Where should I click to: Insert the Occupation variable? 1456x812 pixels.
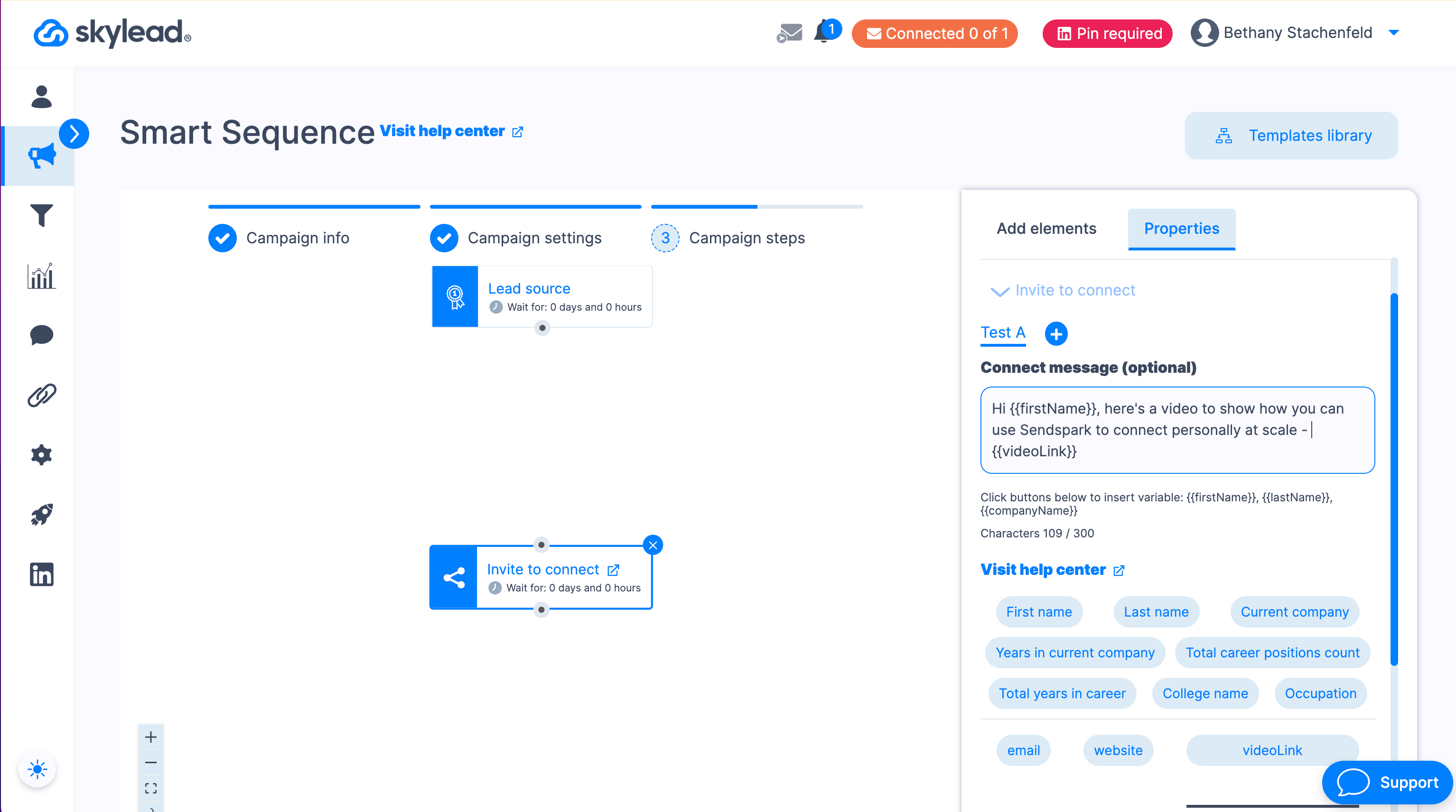pos(1320,693)
